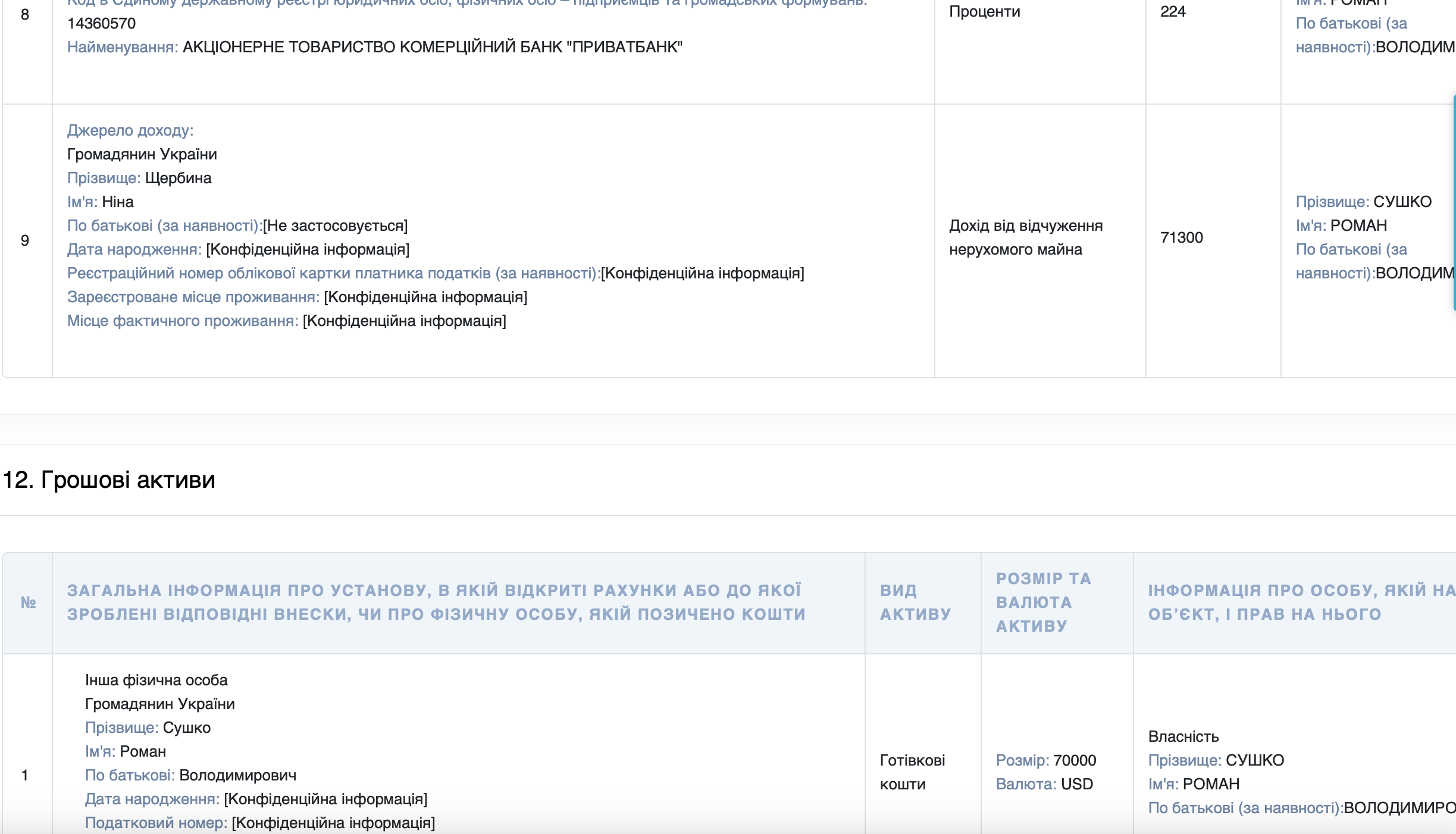Select the EDRPOU code 14360570
This screenshot has width=1456, height=834.
point(101,22)
